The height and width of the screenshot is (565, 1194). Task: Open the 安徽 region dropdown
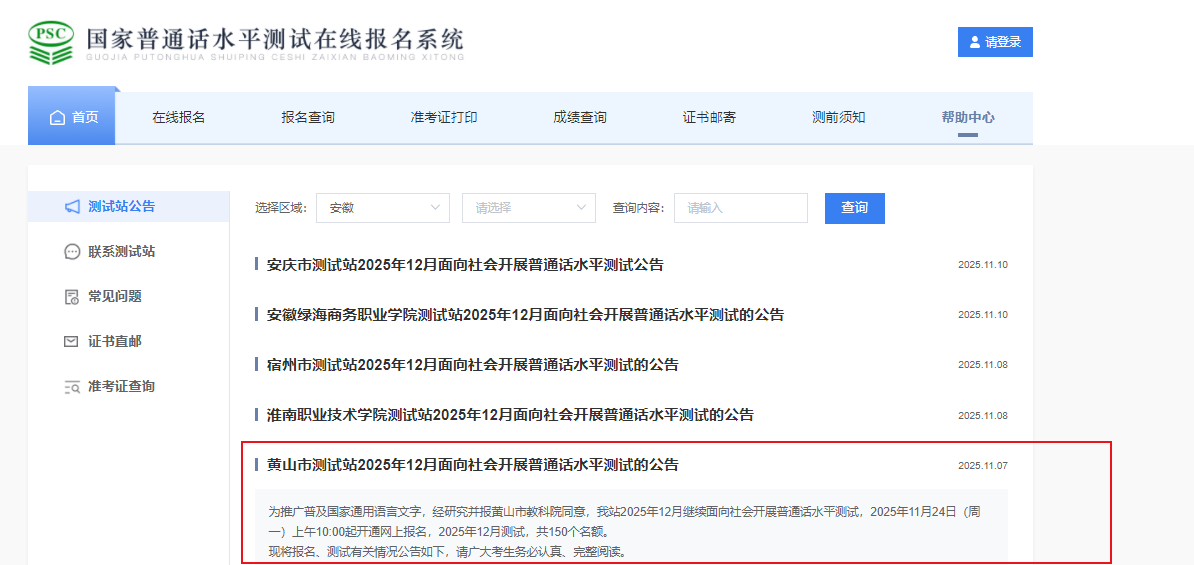coord(382,208)
